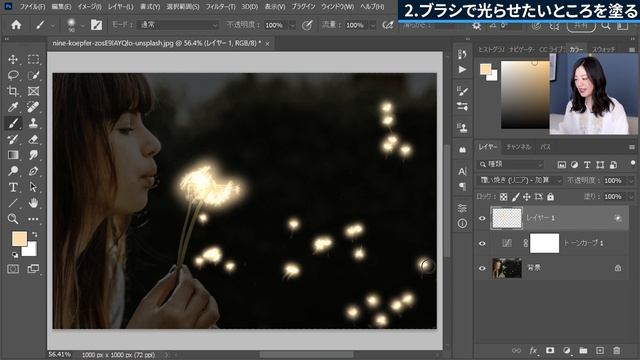Select the Crop tool
Image resolution: width=640 pixels, height=360 pixels.
pyautogui.click(x=13, y=91)
